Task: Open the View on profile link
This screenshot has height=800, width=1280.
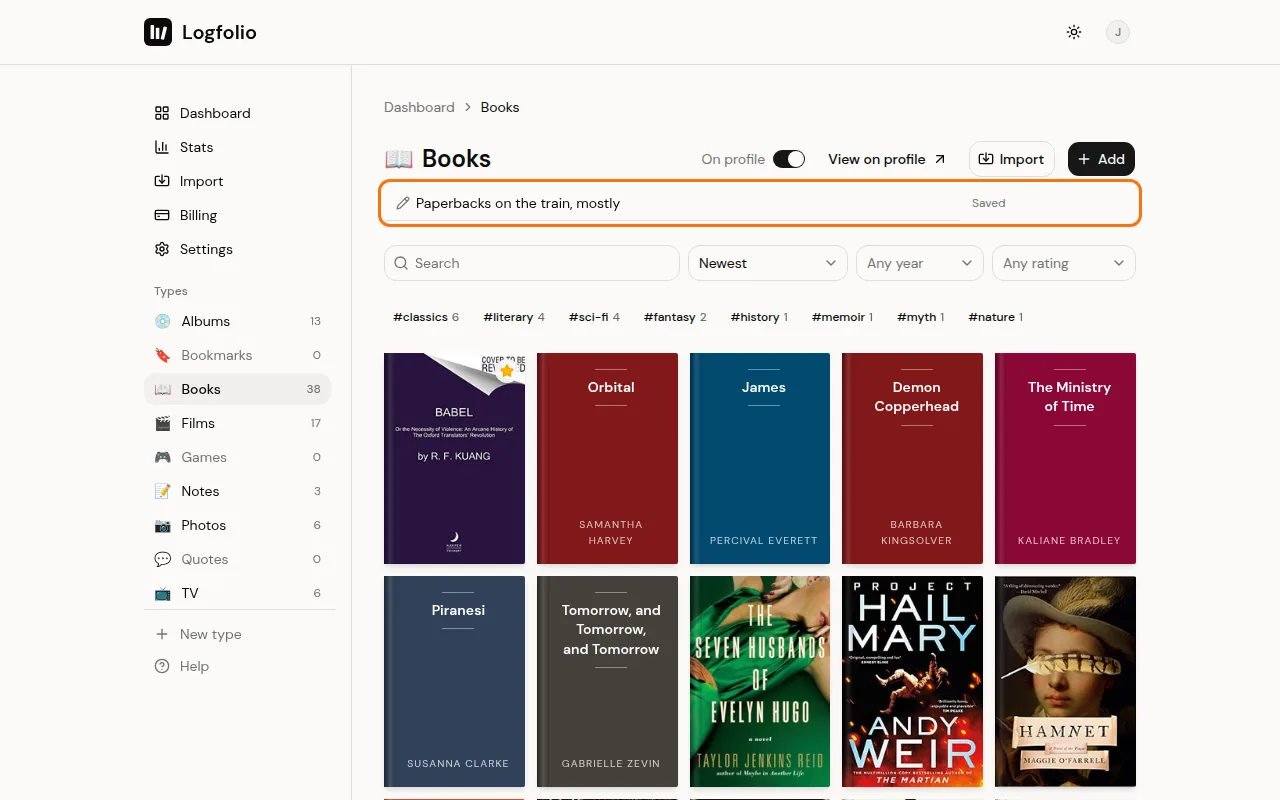Action: (x=887, y=159)
